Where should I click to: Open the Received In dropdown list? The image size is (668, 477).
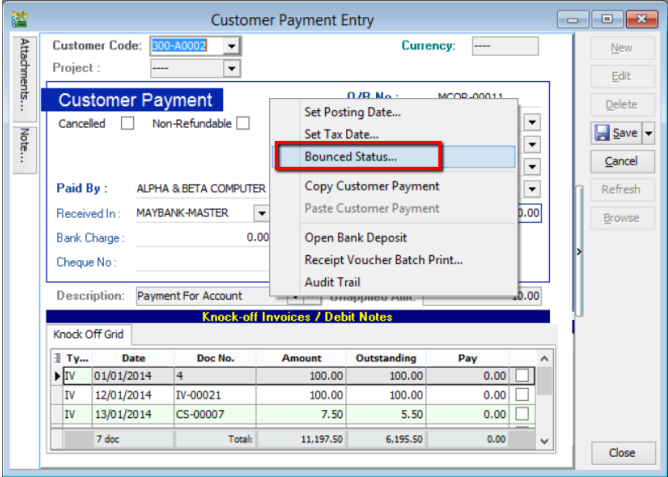tap(261, 213)
